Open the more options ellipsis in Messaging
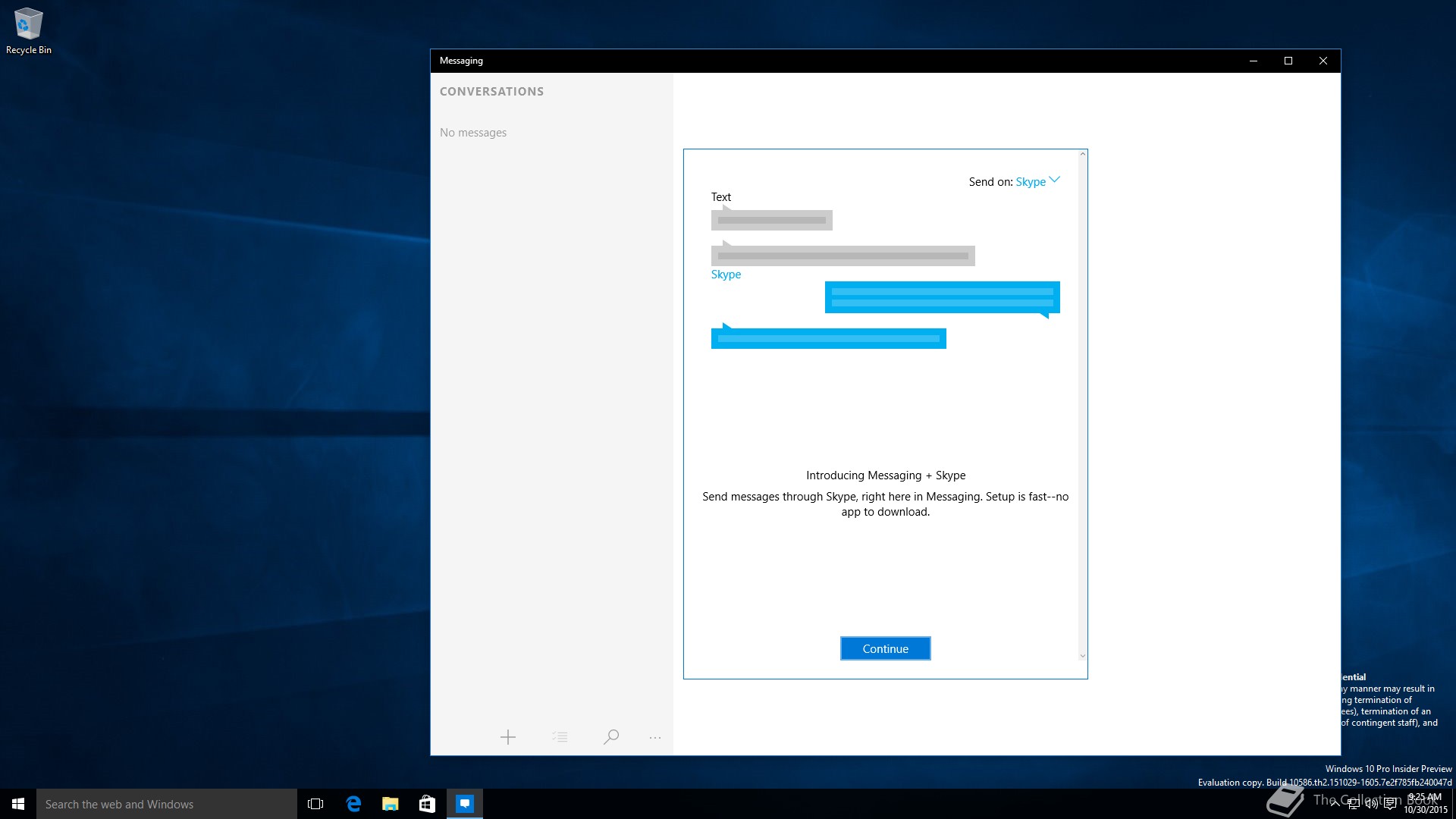The image size is (1456, 819). [655, 737]
